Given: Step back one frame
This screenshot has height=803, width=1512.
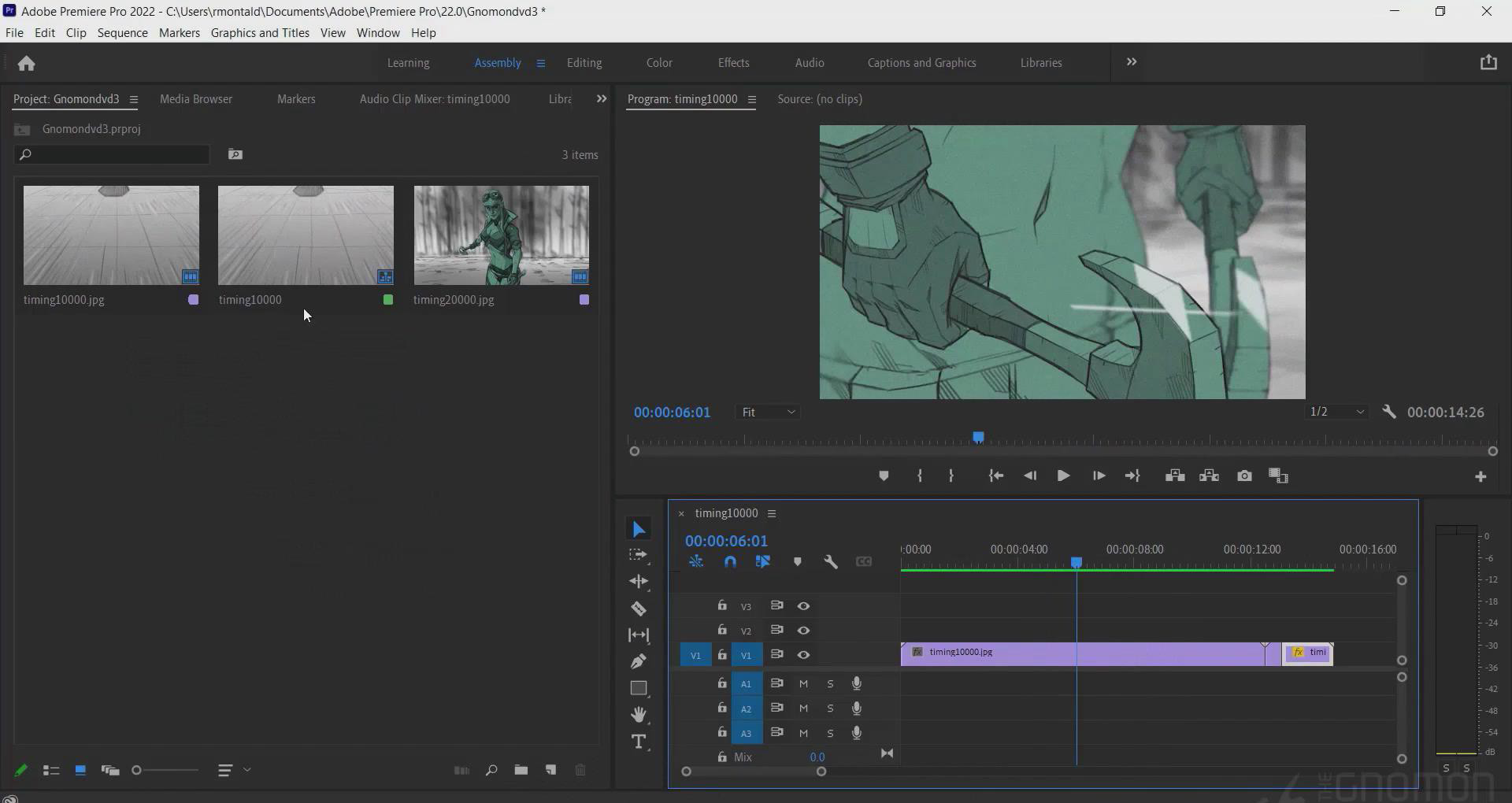Looking at the screenshot, I should click(1030, 476).
